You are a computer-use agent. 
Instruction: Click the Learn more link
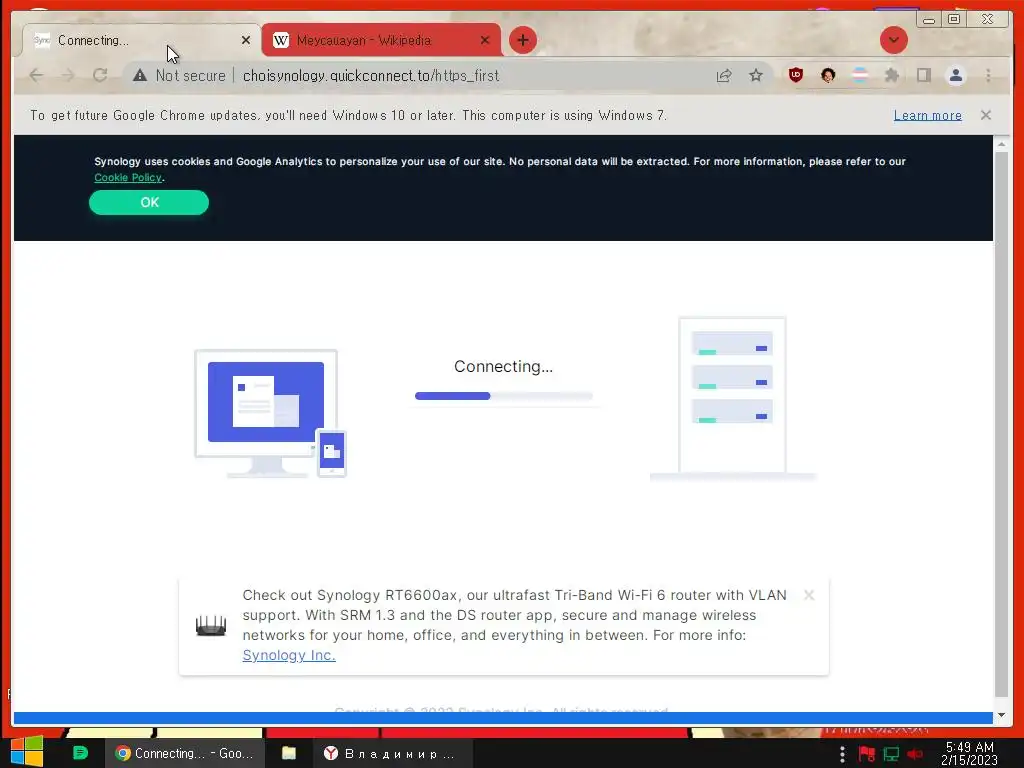click(927, 115)
